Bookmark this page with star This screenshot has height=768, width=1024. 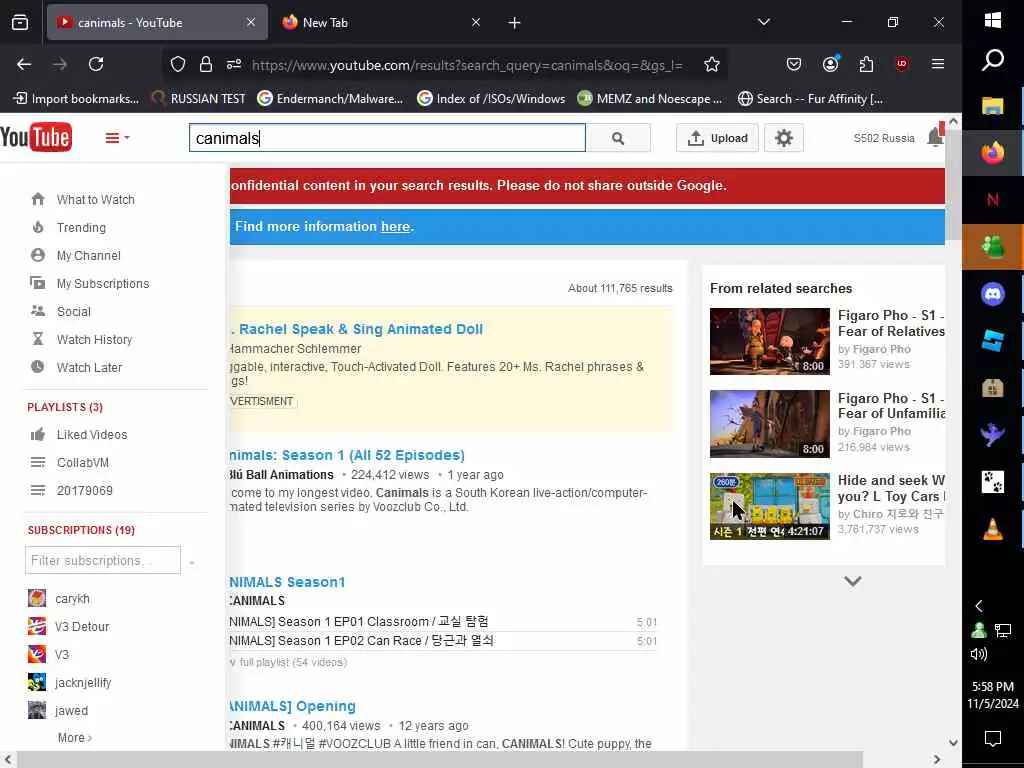point(712,64)
